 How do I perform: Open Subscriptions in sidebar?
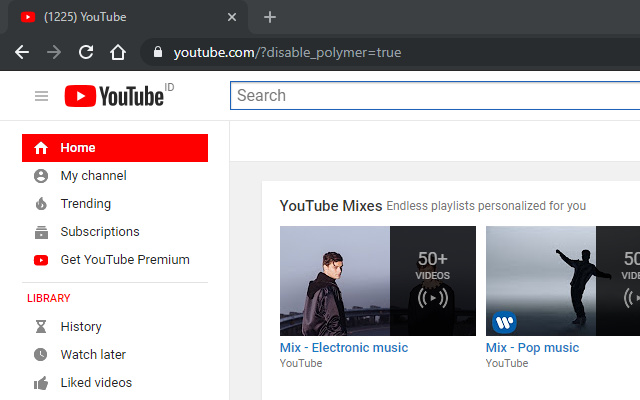[99, 232]
